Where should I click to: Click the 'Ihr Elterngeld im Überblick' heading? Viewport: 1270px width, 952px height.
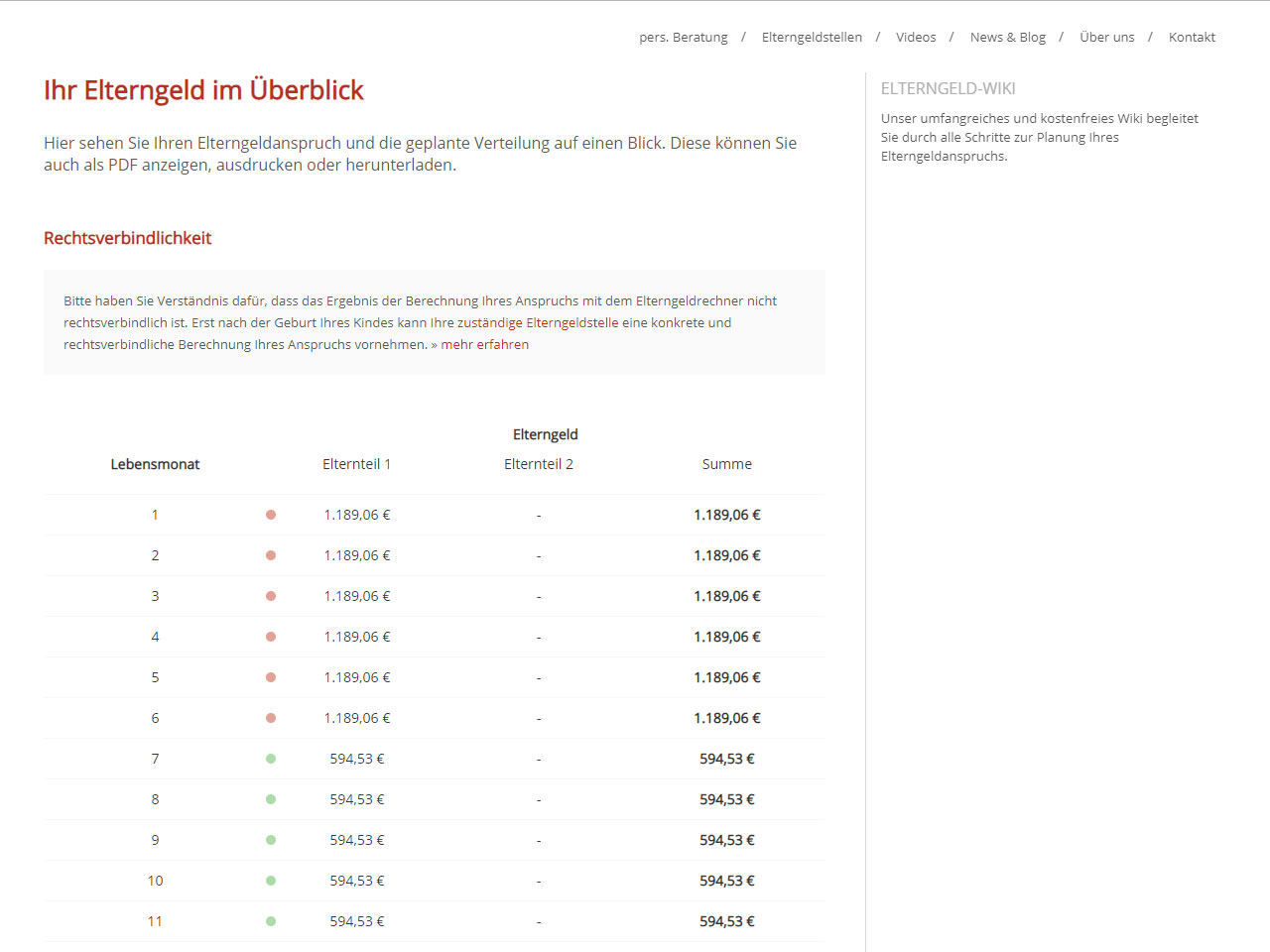click(x=203, y=90)
